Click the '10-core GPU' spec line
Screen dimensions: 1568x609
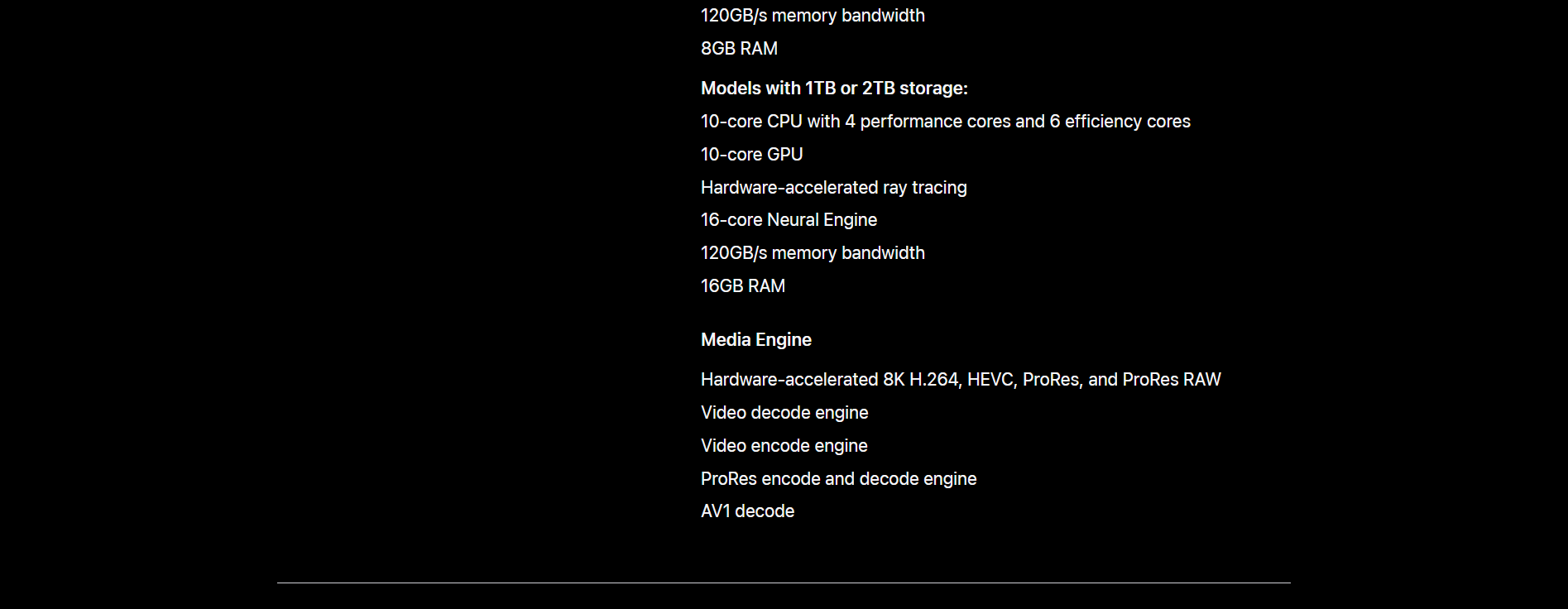[x=751, y=155]
